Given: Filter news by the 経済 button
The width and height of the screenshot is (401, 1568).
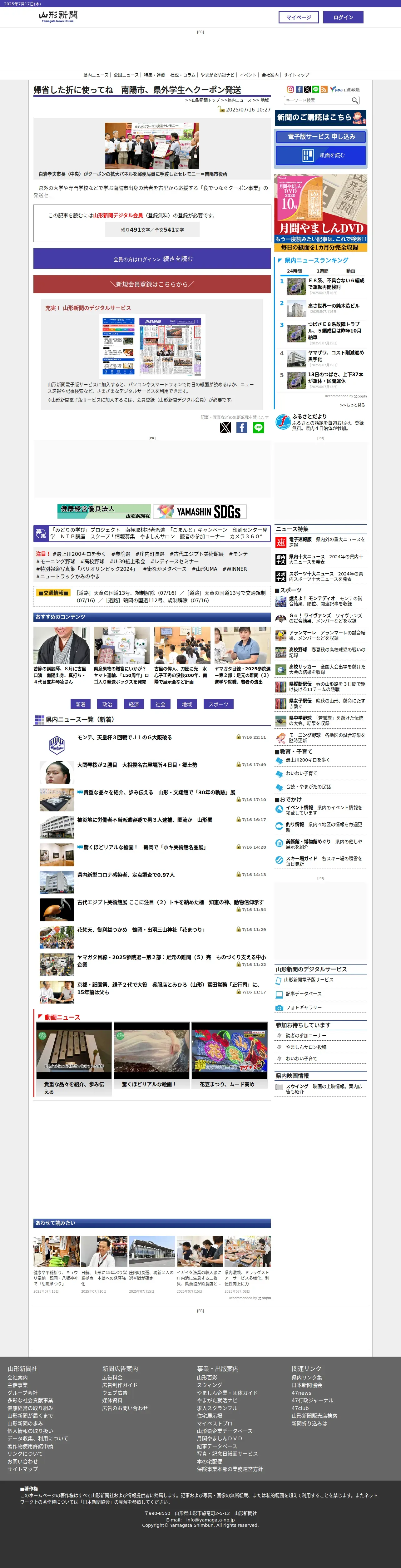Looking at the screenshot, I should [x=134, y=704].
